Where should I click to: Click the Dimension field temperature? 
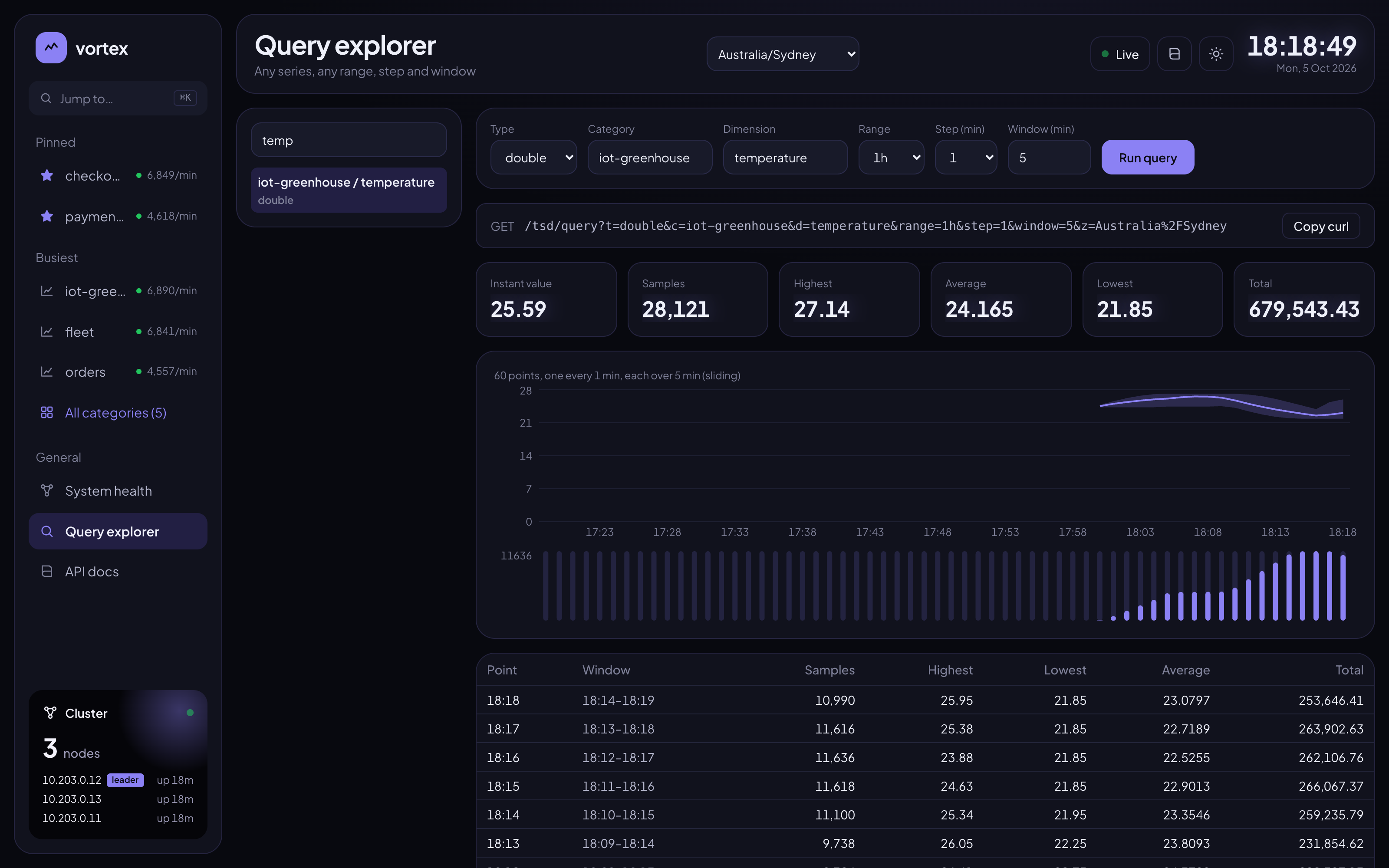785,157
